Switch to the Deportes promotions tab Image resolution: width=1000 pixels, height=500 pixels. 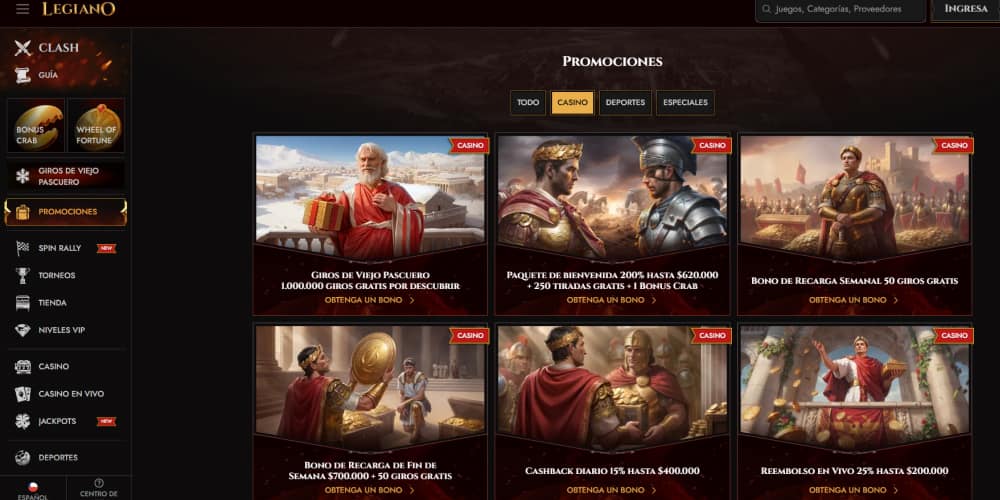tap(625, 103)
